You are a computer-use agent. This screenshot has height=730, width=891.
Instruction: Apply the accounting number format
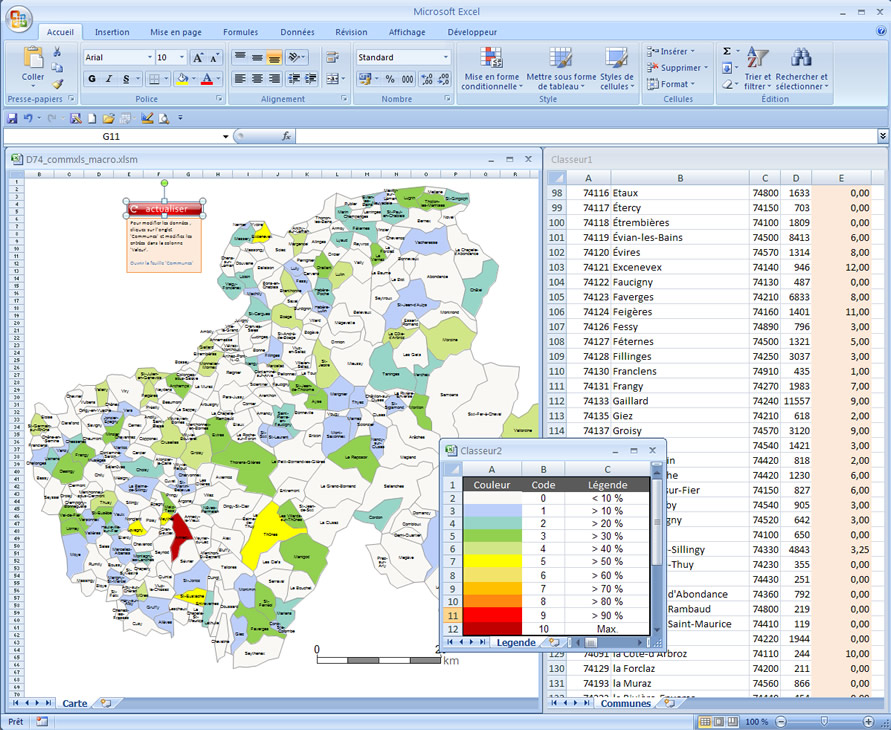click(x=364, y=79)
